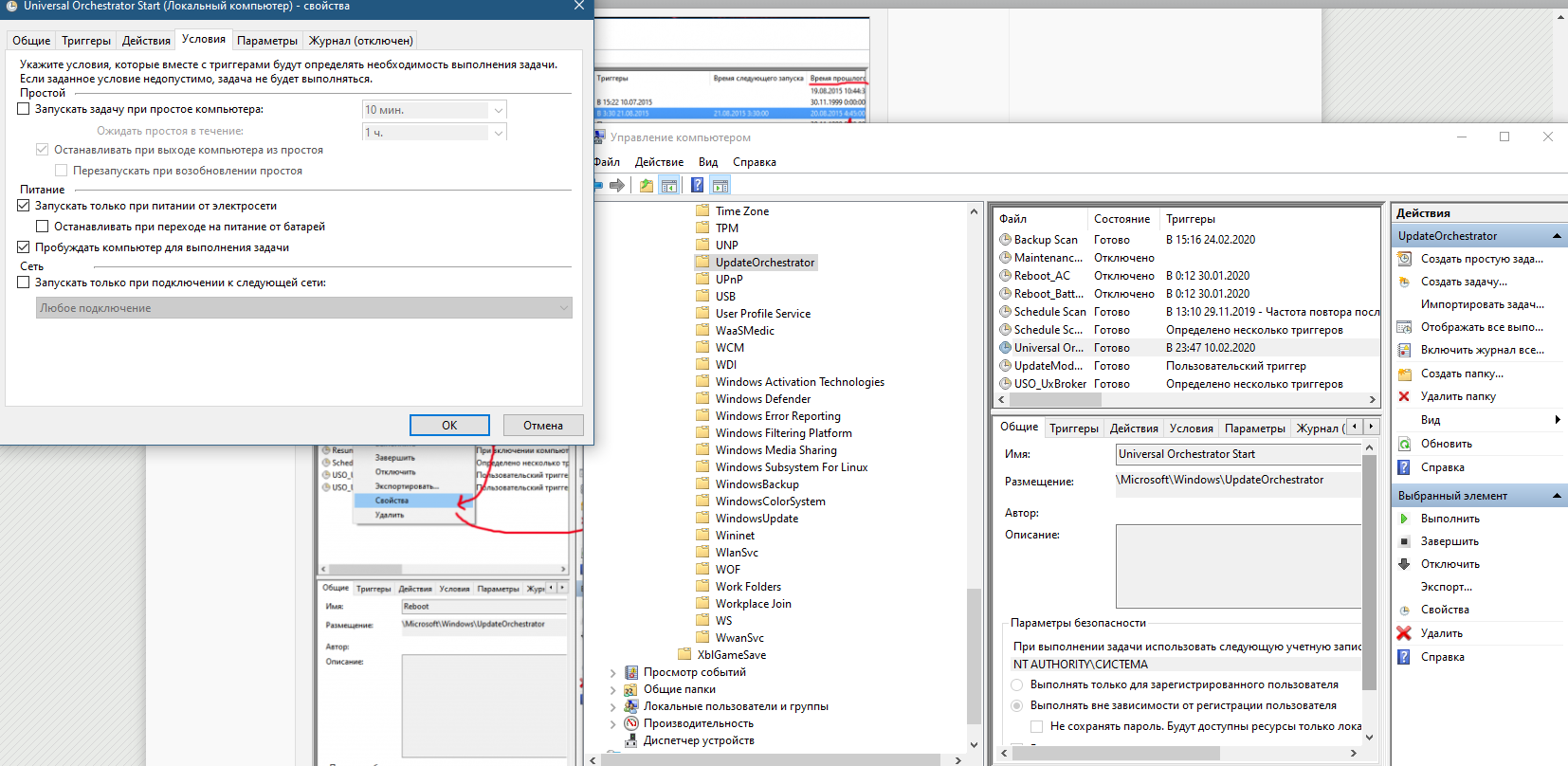The height and width of the screenshot is (766, 1568).
Task: Toggle 'Останавливать при переходе на питание от батарей'
Action: pos(43,227)
